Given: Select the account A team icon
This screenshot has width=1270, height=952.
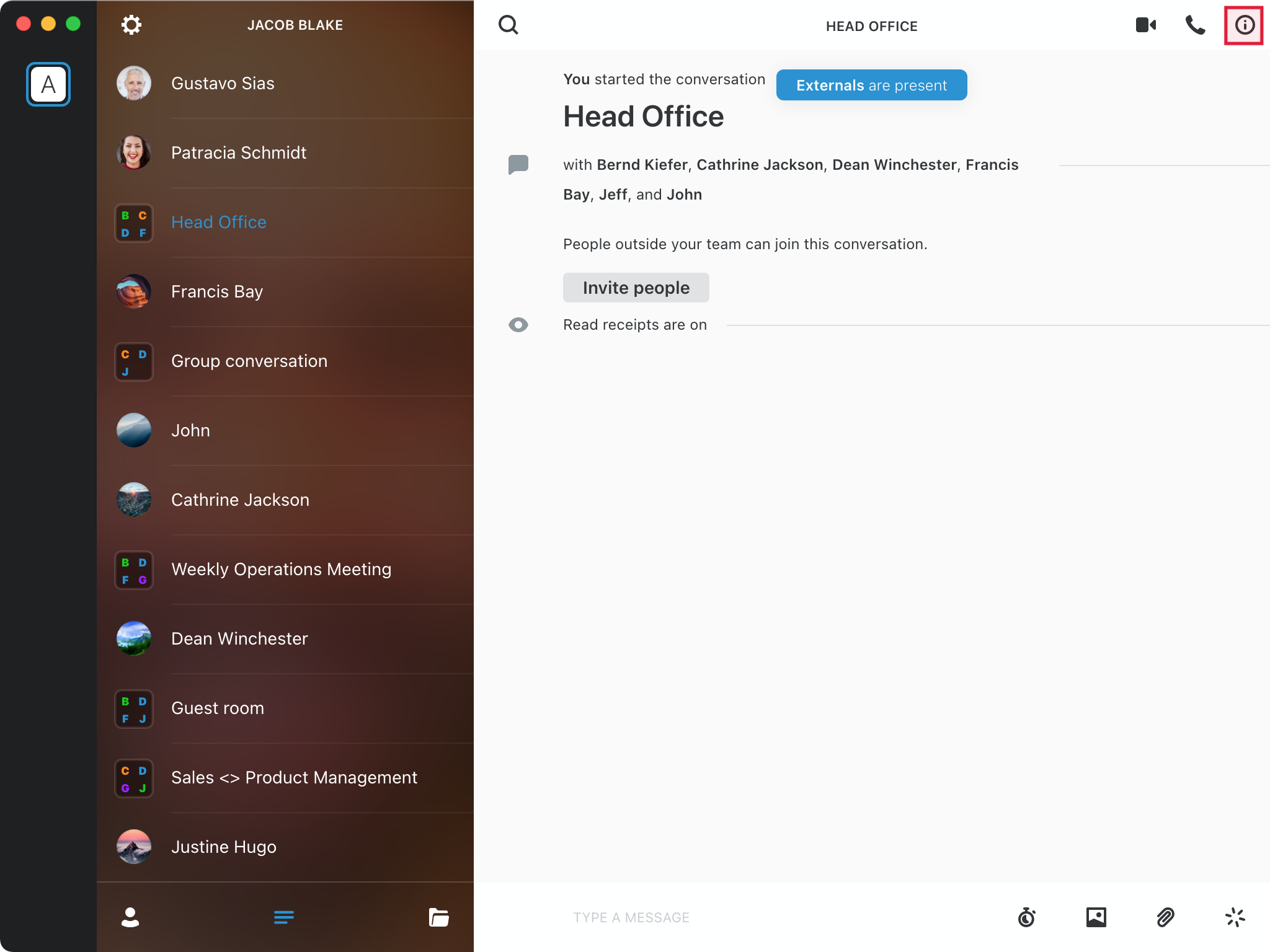Looking at the screenshot, I should coord(48,84).
